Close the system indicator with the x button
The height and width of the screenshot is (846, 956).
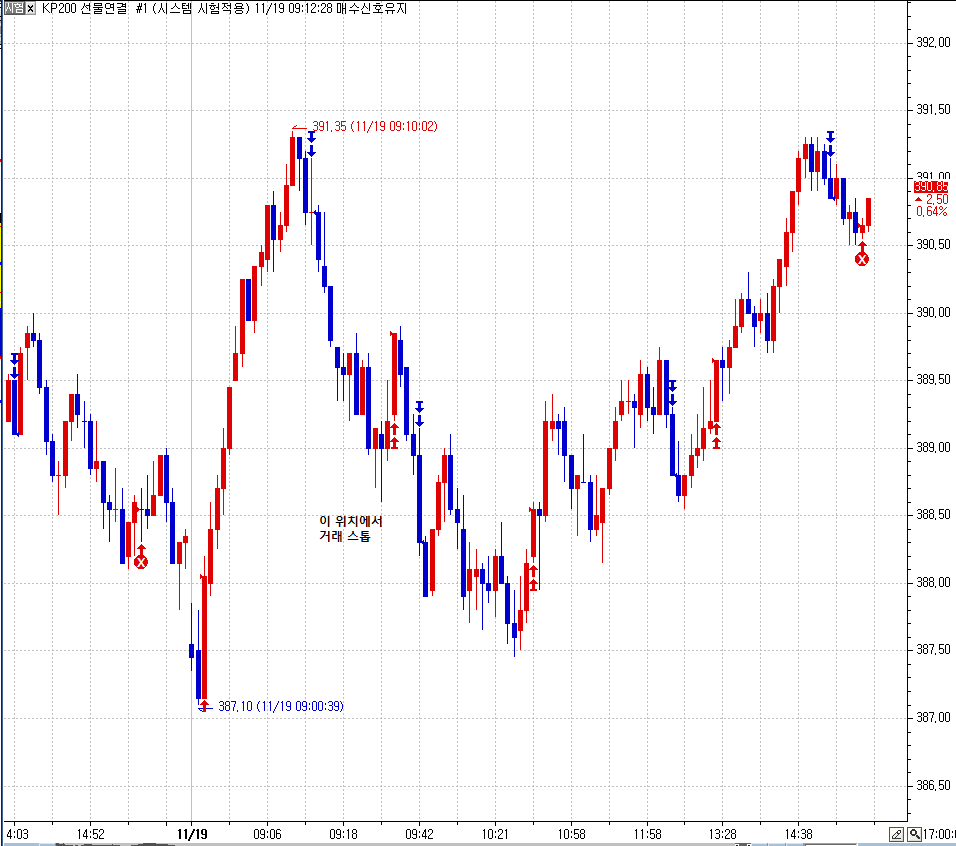(x=30, y=8)
